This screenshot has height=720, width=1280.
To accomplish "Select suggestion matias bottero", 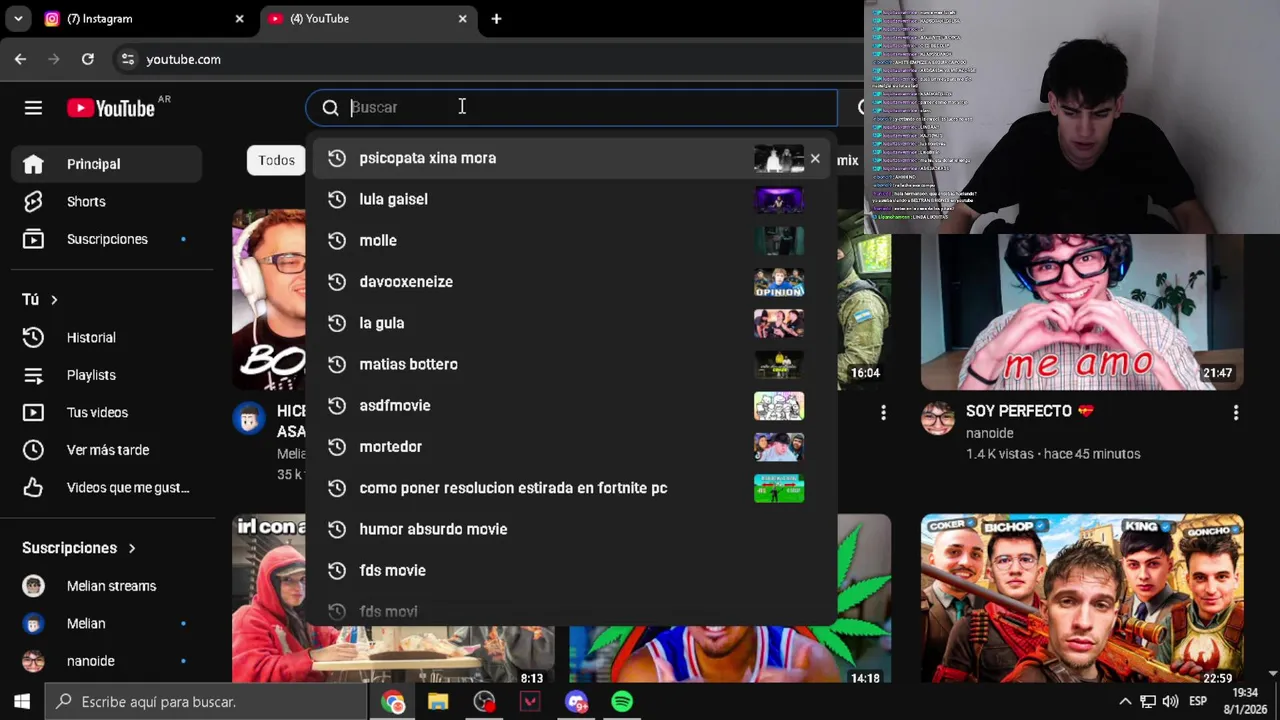I will [x=571, y=364].
